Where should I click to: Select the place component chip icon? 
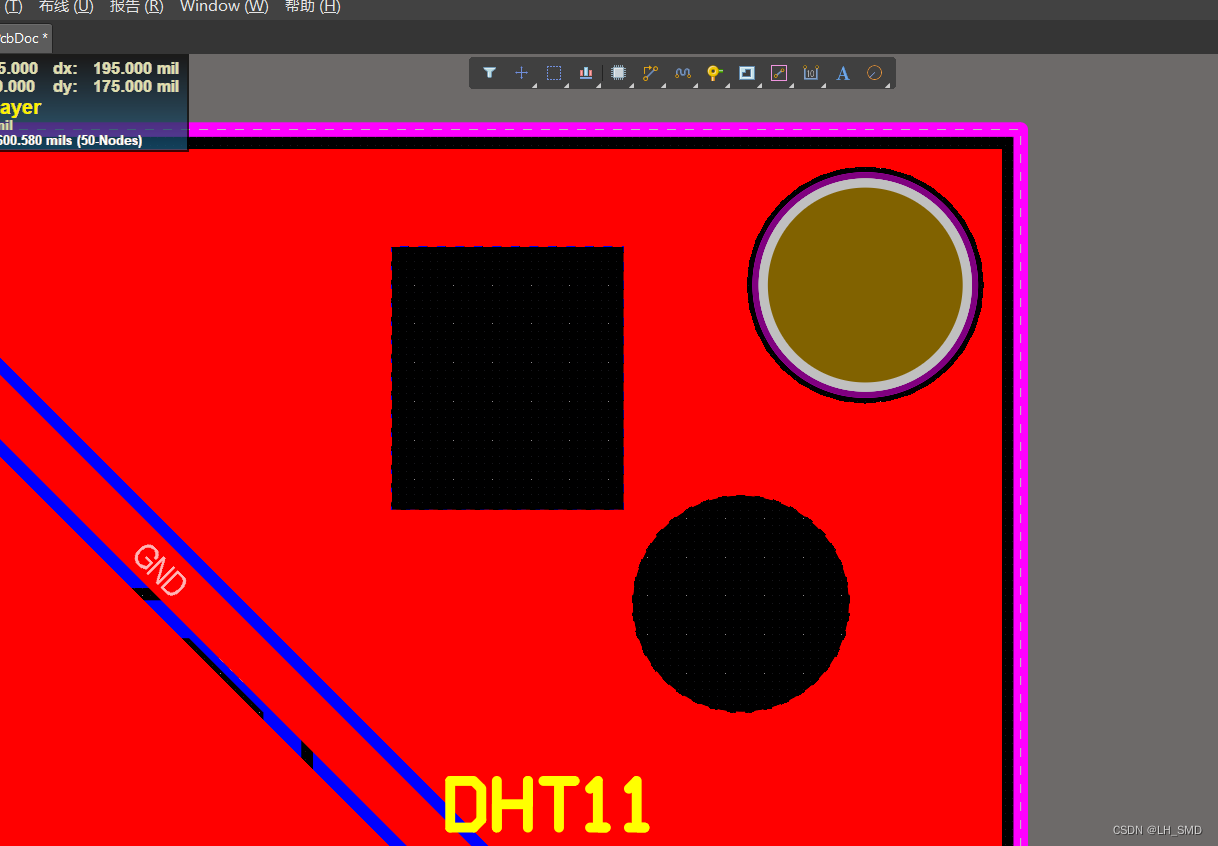click(618, 73)
